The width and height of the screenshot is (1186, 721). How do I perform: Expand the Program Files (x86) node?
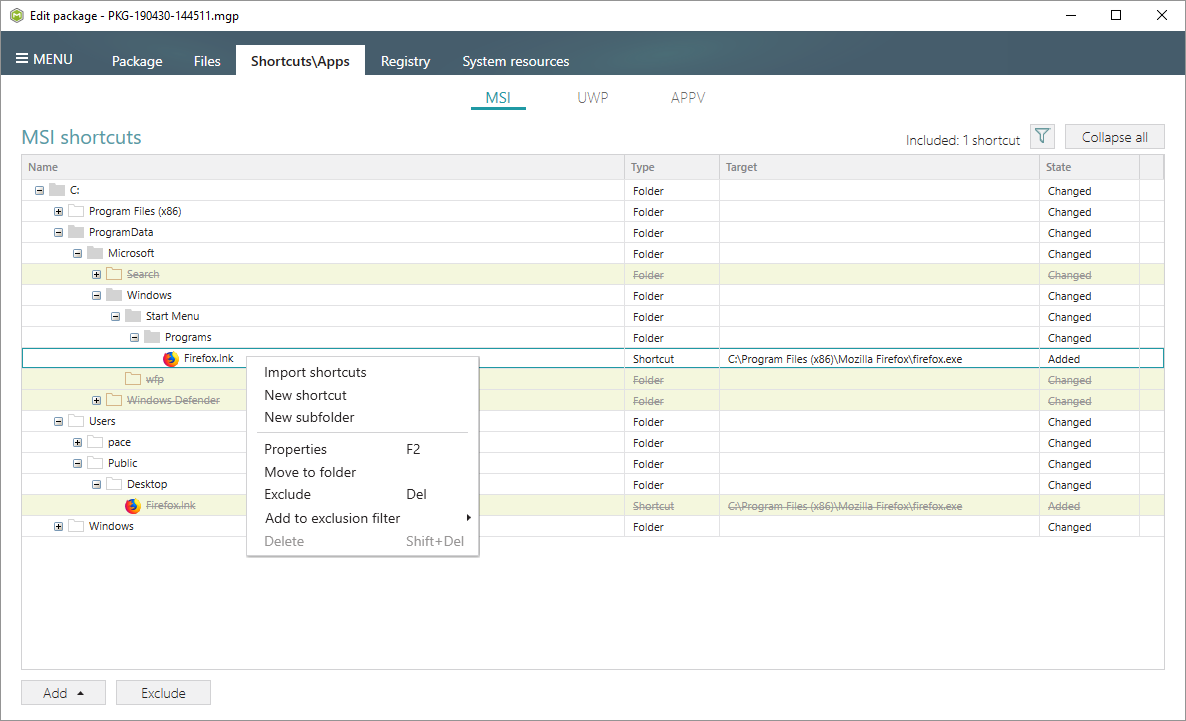58,212
